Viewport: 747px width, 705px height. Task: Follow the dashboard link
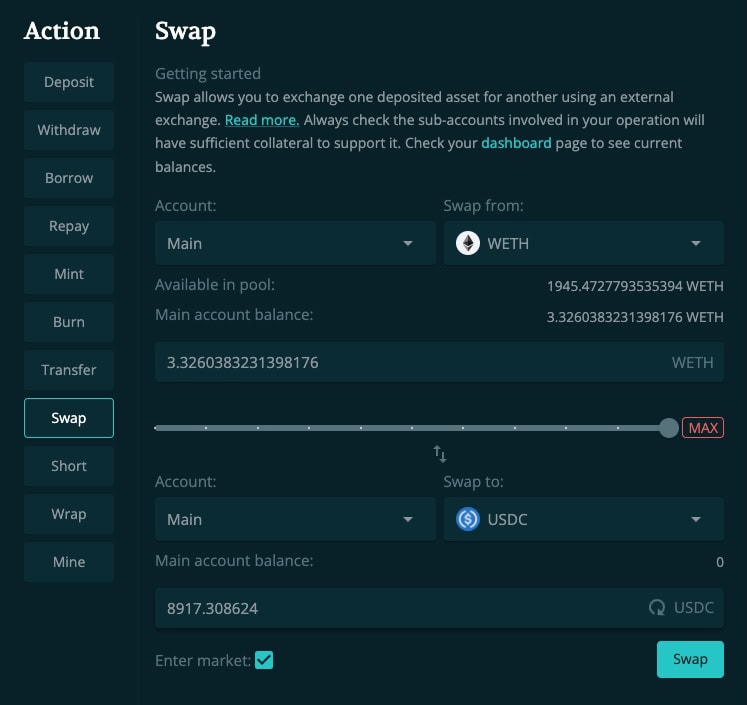(x=516, y=143)
